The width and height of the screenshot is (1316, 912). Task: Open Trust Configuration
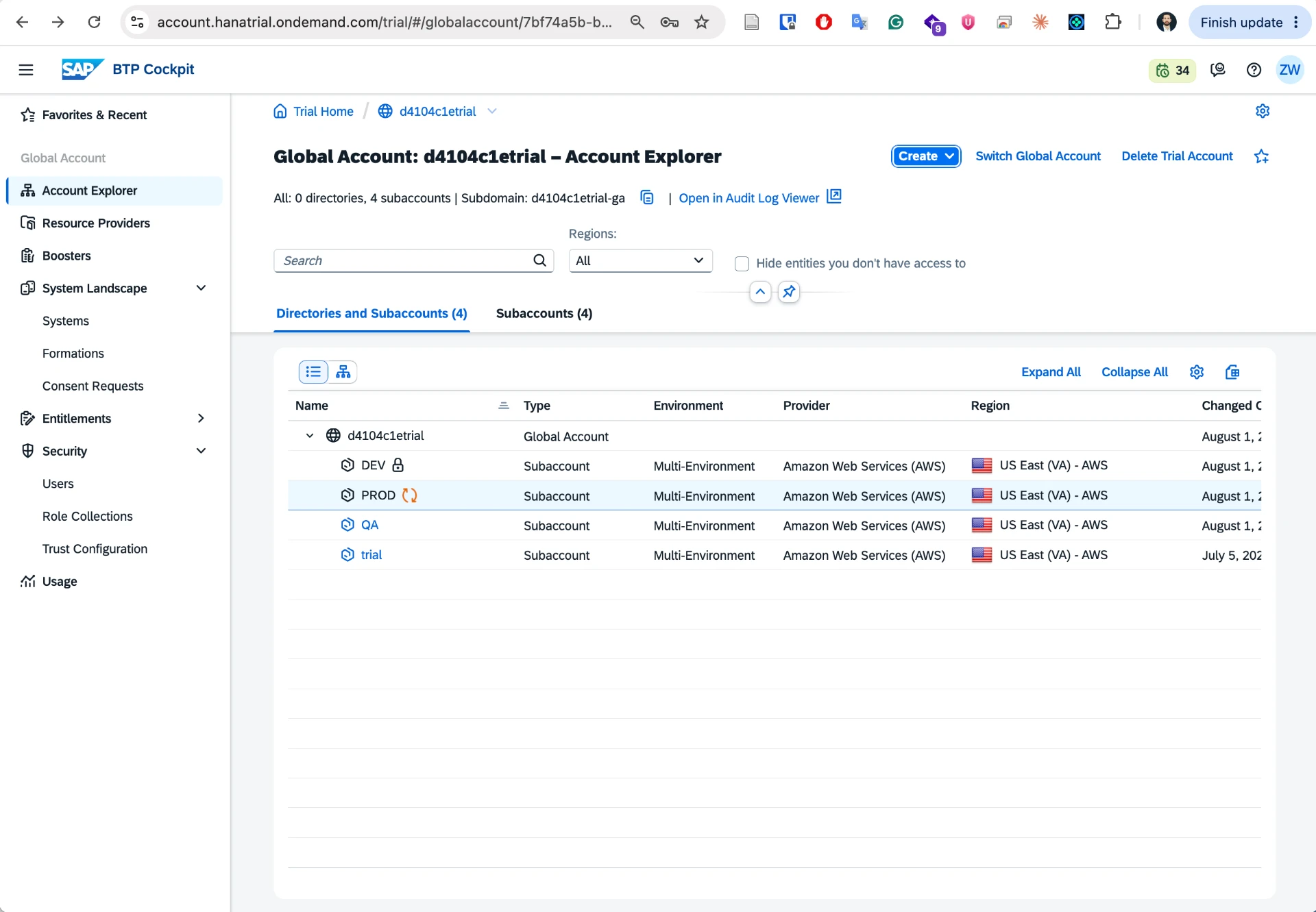pyautogui.click(x=95, y=549)
